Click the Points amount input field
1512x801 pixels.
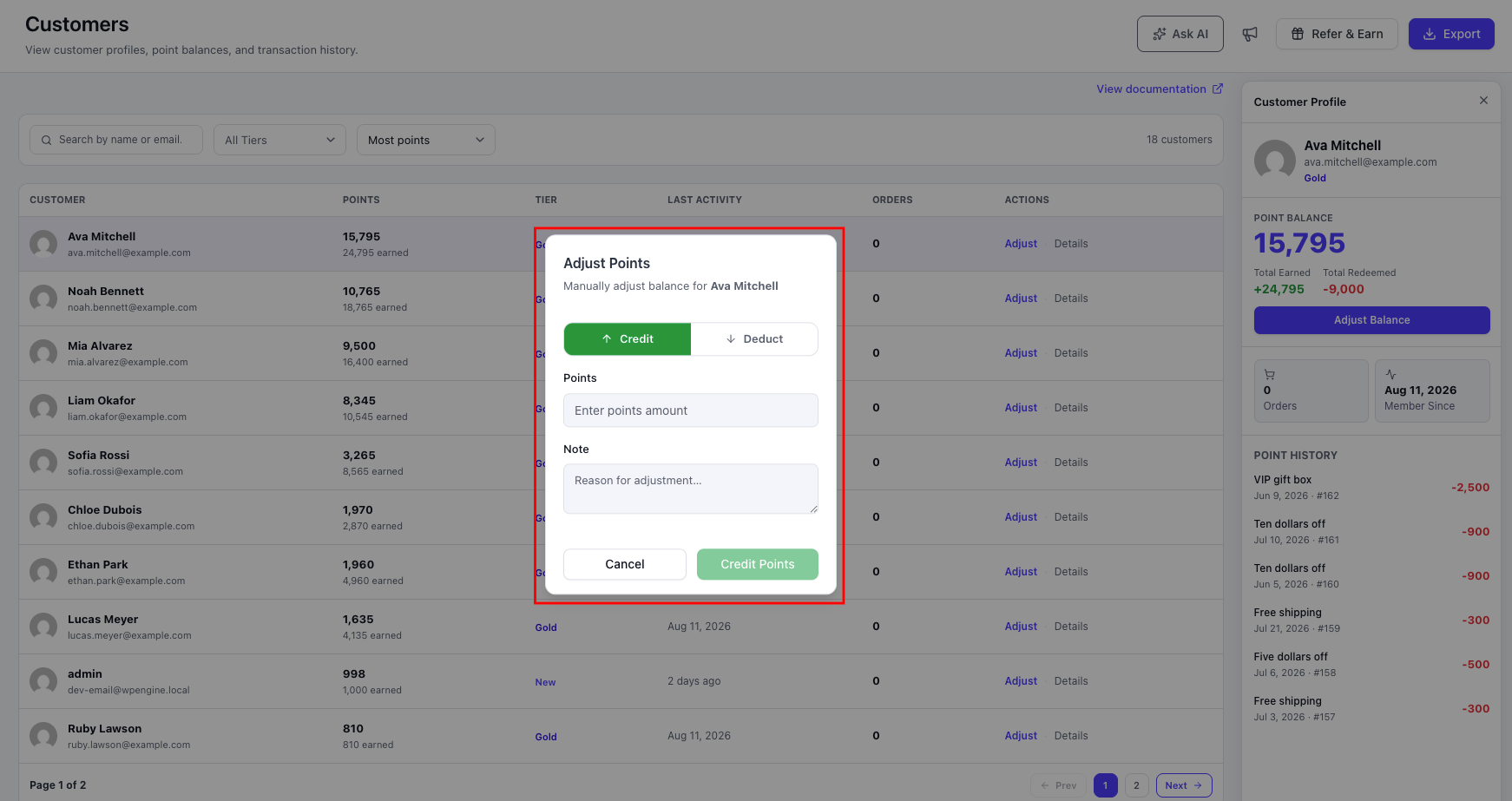click(x=691, y=410)
